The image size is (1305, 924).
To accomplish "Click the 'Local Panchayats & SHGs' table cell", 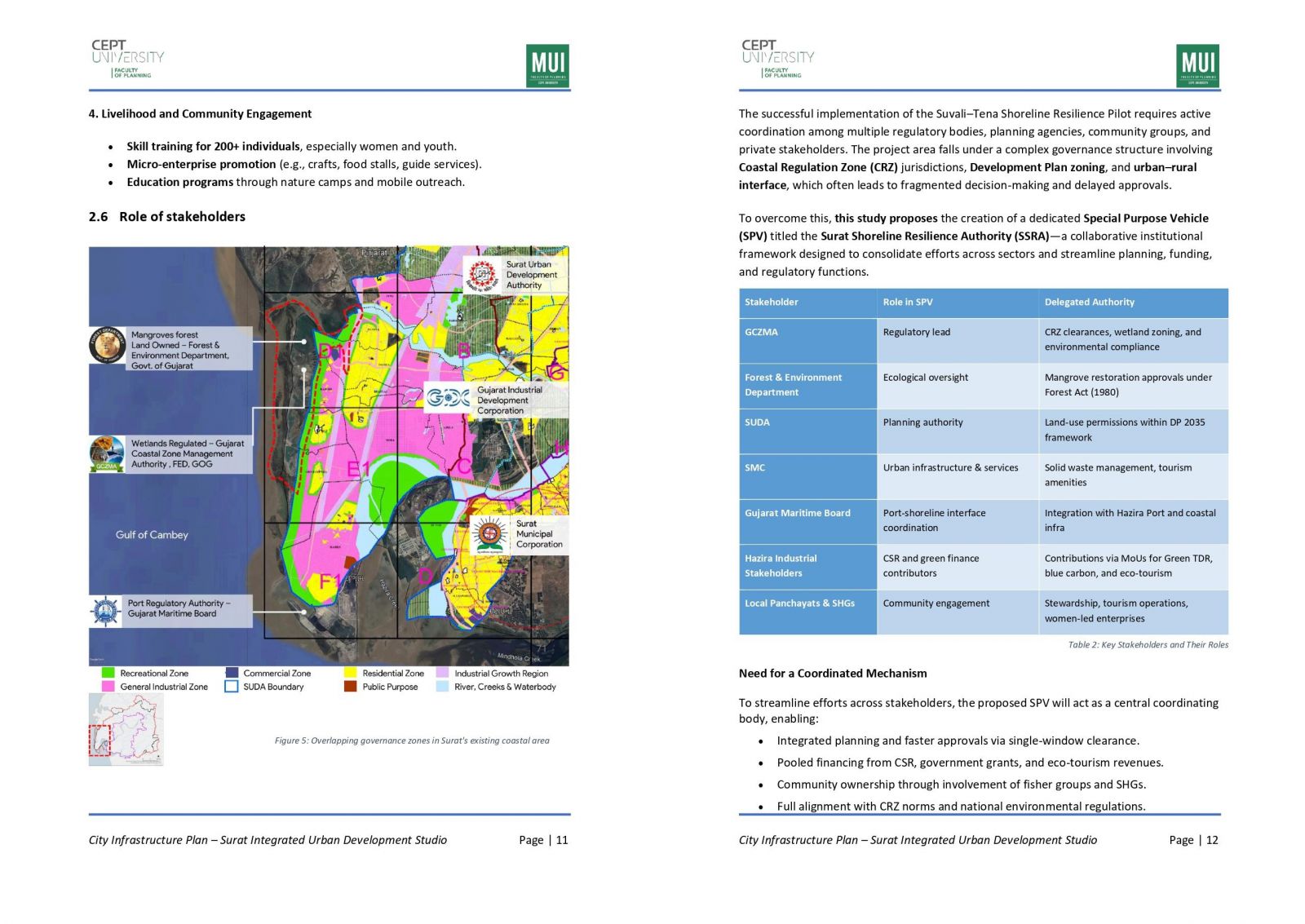I will coord(807,612).
